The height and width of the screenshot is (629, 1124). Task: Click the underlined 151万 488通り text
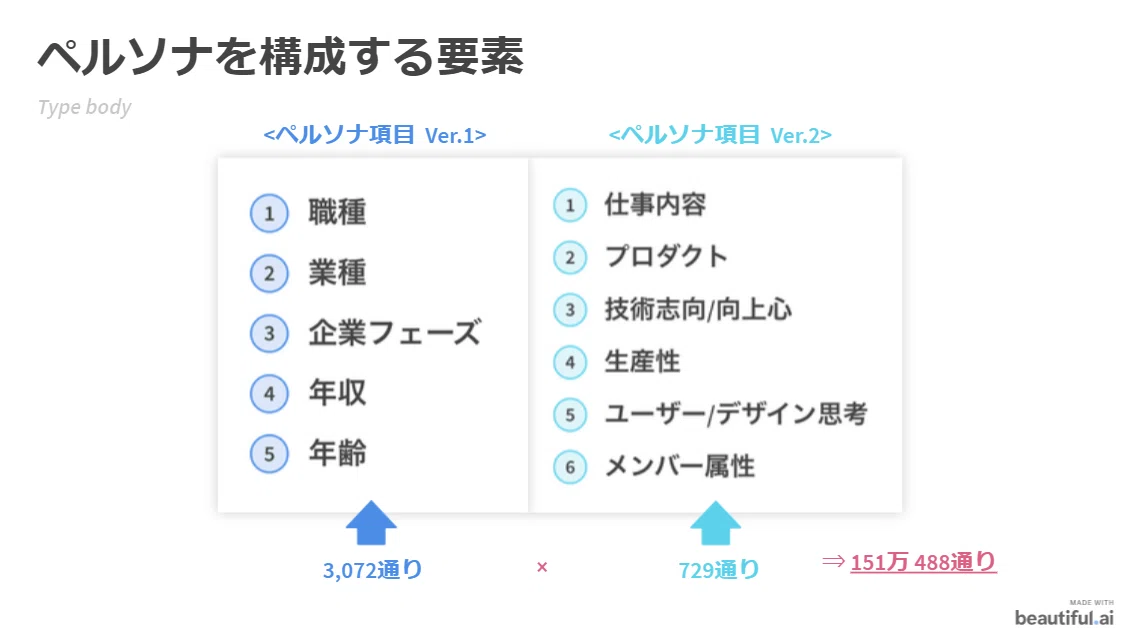923,562
